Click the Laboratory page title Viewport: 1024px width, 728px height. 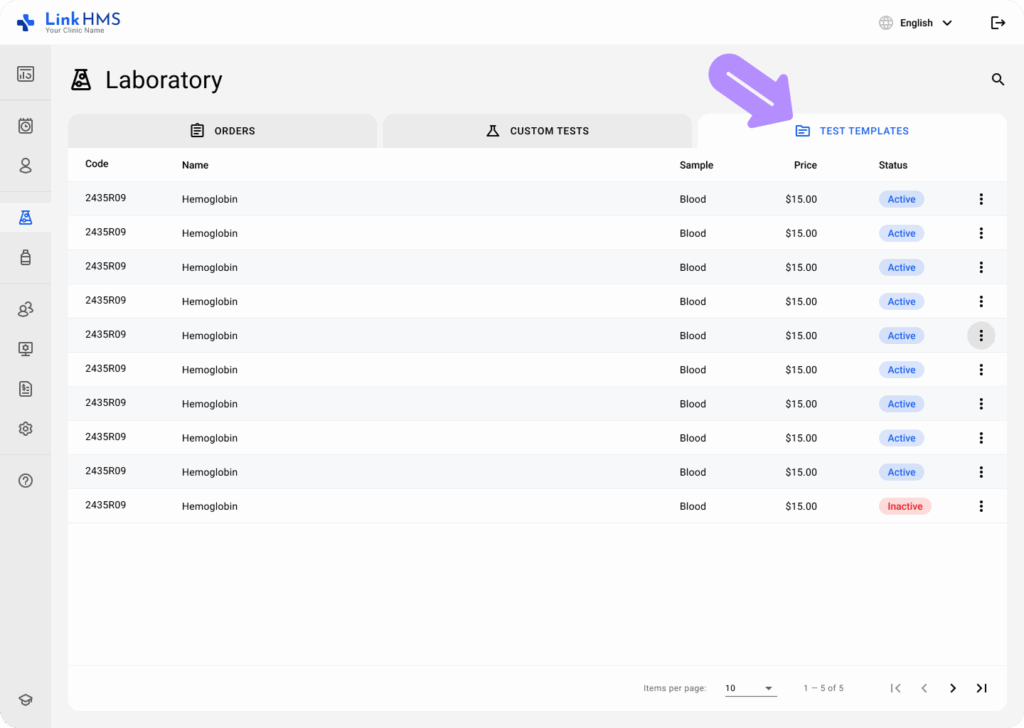click(x=163, y=80)
